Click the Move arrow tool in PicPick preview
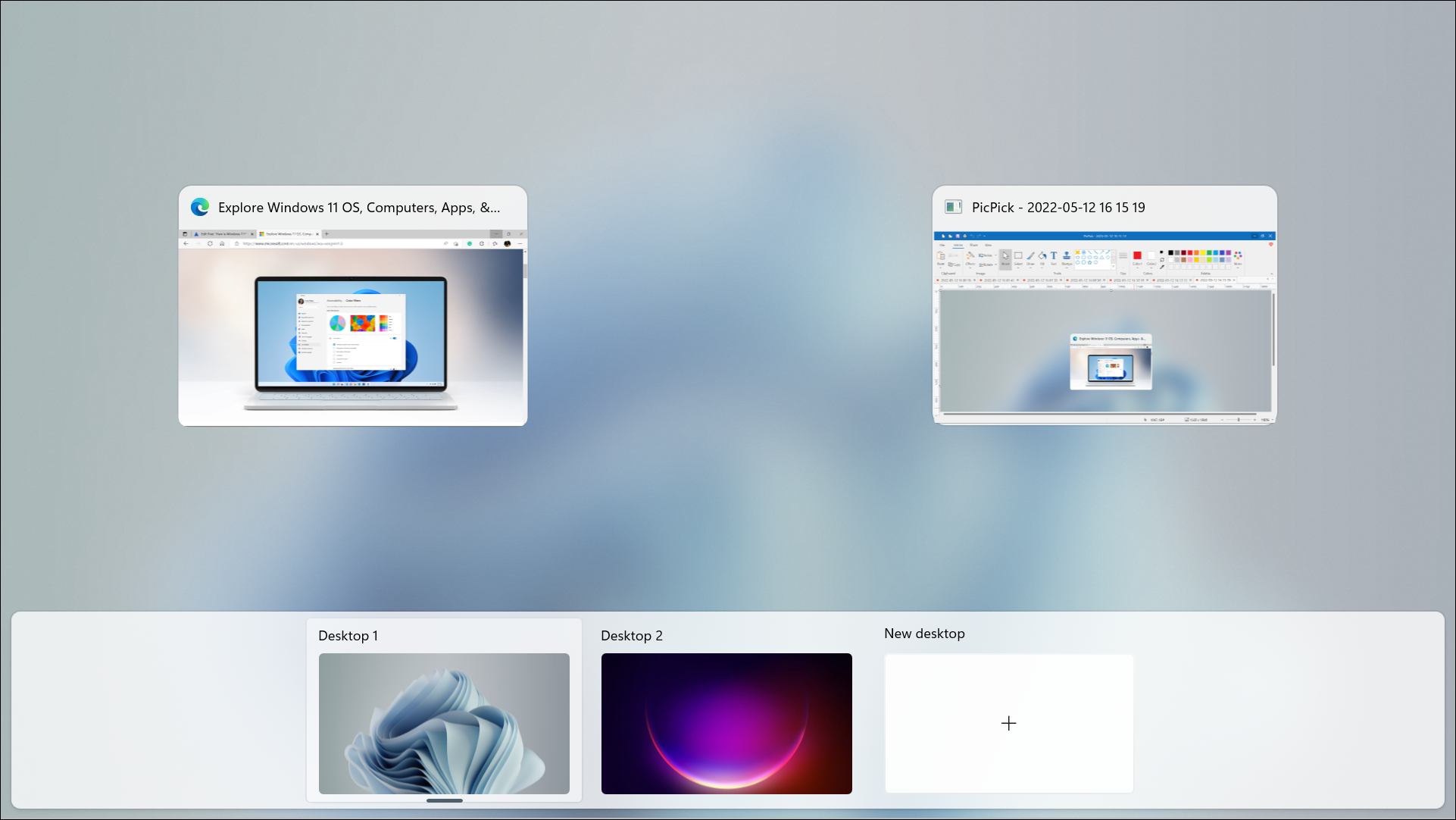The image size is (1456, 820). pyautogui.click(x=1005, y=256)
